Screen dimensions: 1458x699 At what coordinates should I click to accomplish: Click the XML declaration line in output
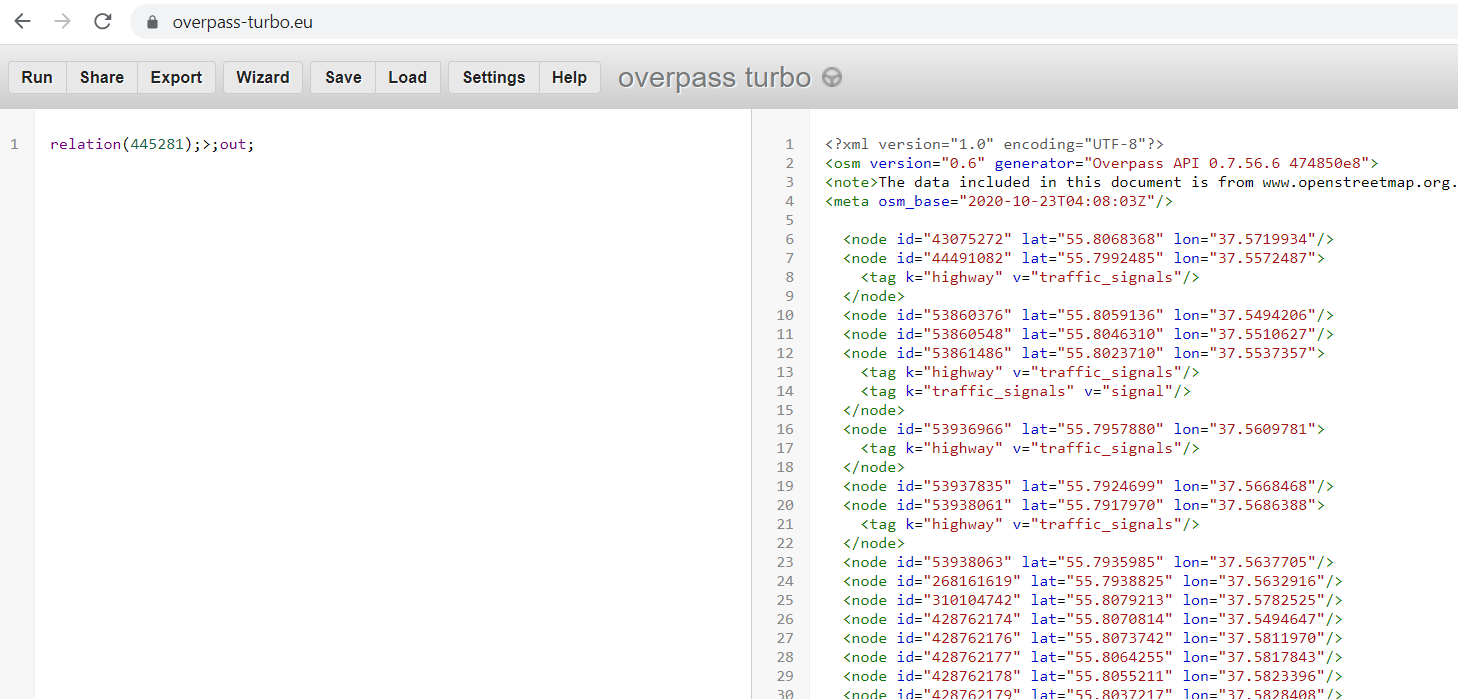[994, 144]
